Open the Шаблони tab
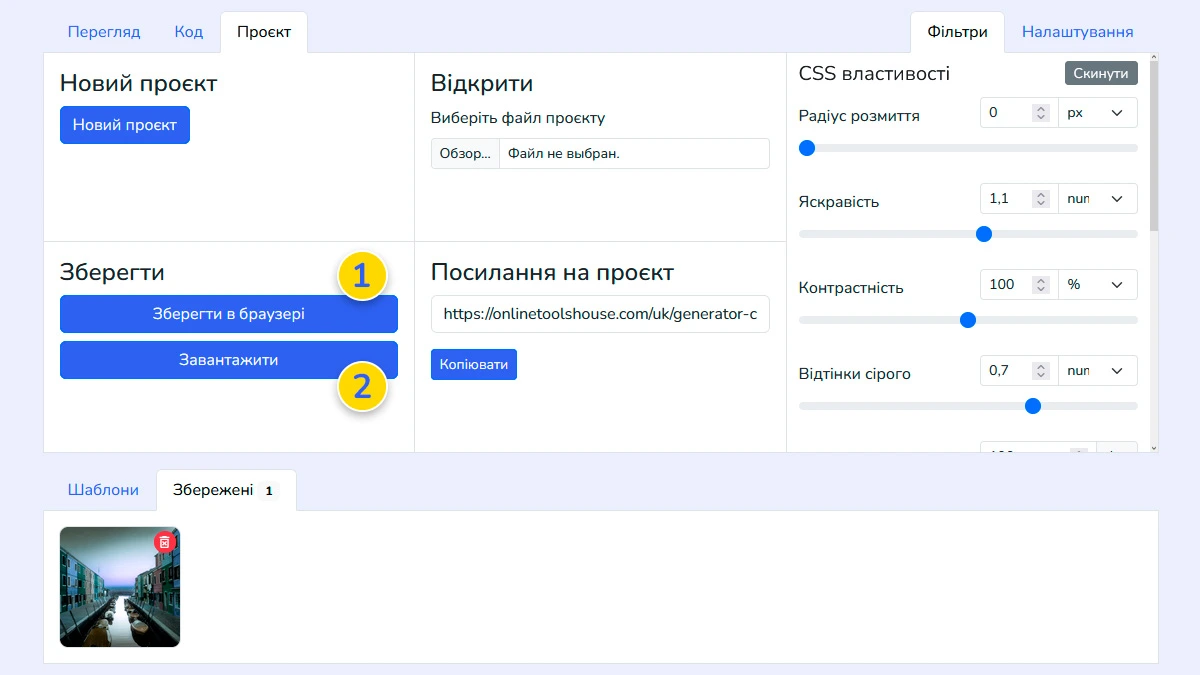This screenshot has width=1200, height=675. click(103, 489)
